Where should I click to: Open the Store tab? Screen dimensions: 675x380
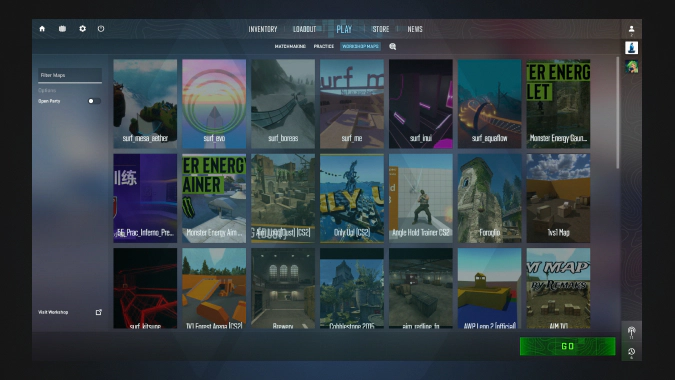pyautogui.click(x=381, y=29)
